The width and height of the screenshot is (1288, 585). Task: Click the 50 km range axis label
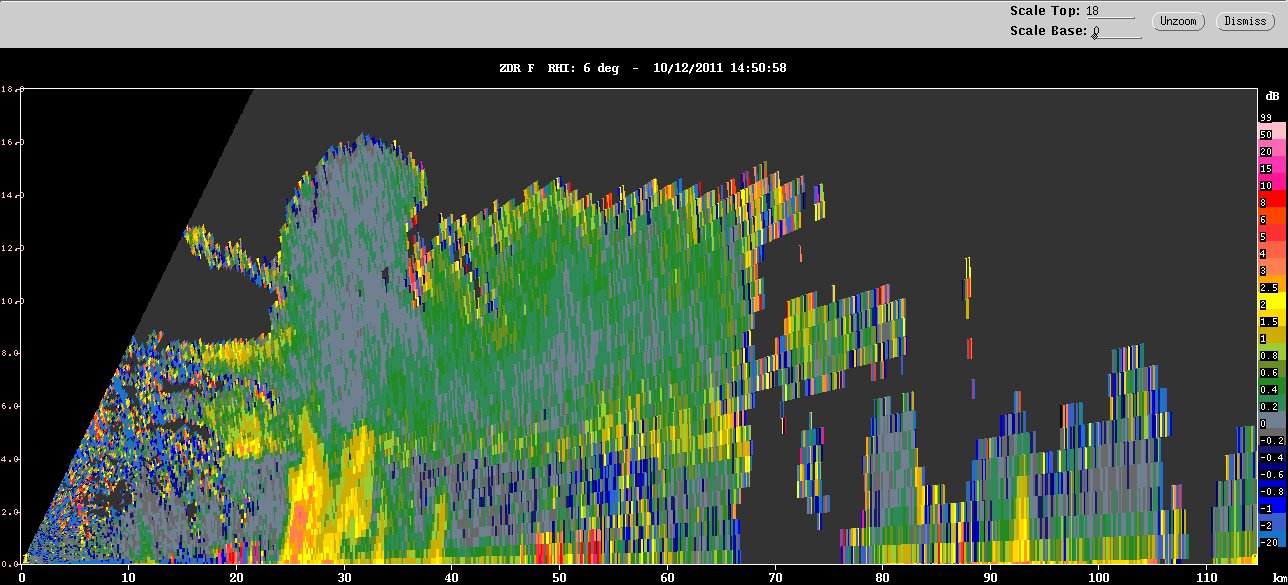coord(560,577)
